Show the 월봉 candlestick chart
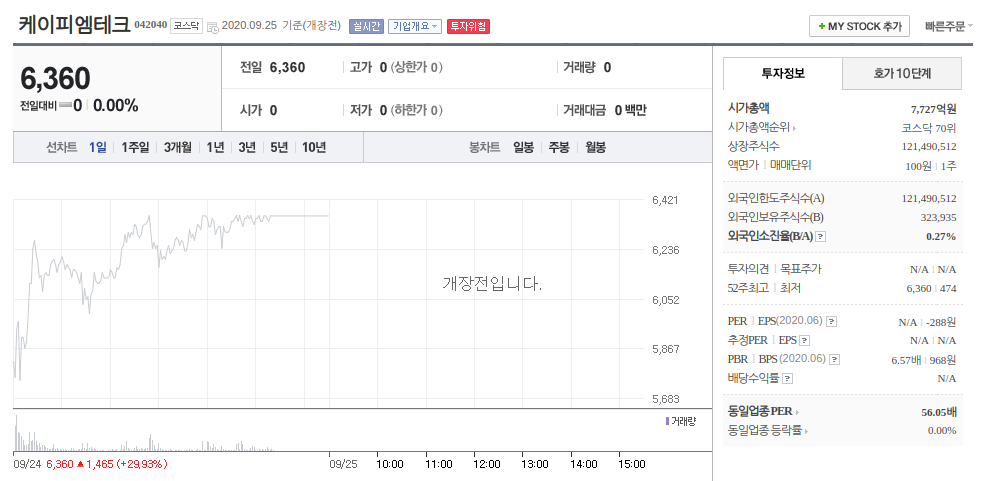Screen dimensions: 990x481 point(595,148)
